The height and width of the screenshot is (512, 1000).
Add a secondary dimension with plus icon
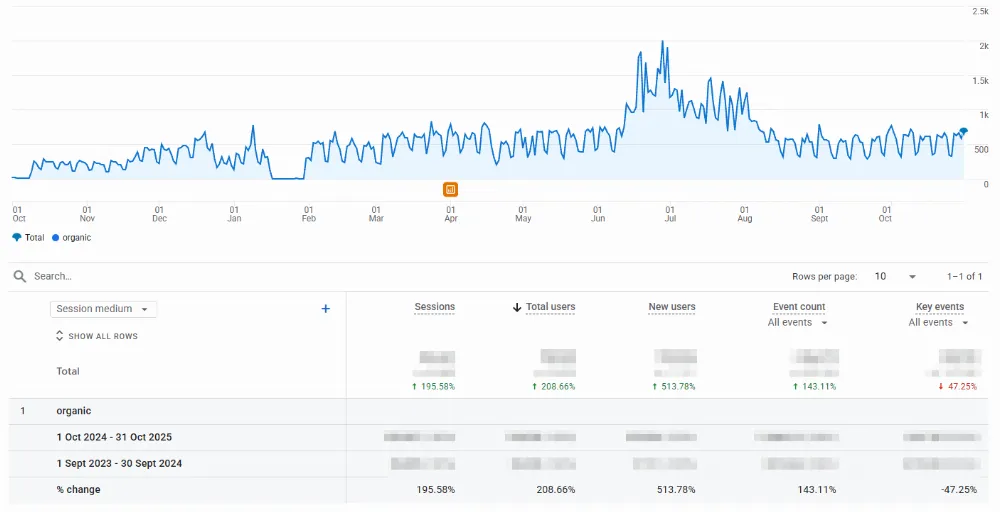(325, 309)
